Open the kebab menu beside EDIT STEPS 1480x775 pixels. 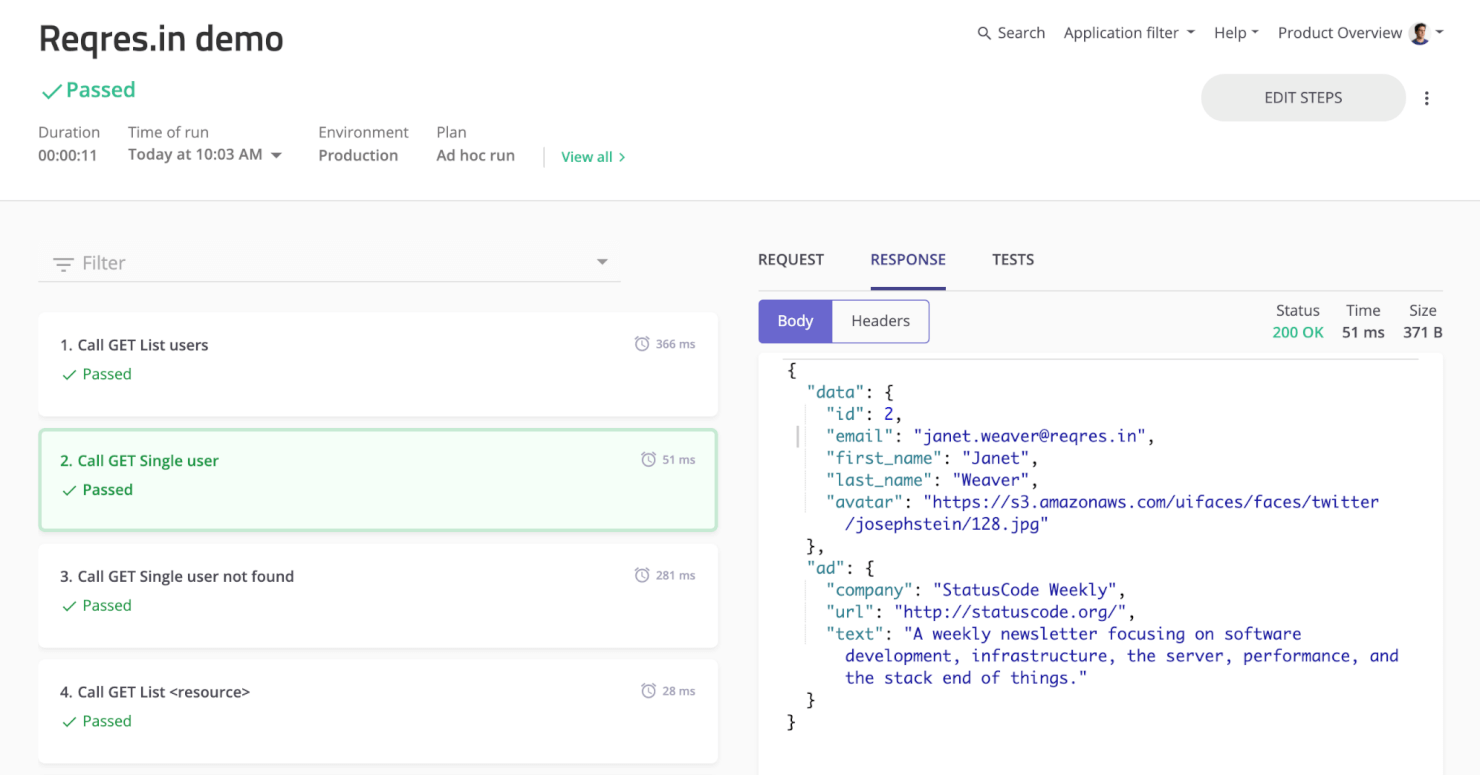(x=1427, y=97)
